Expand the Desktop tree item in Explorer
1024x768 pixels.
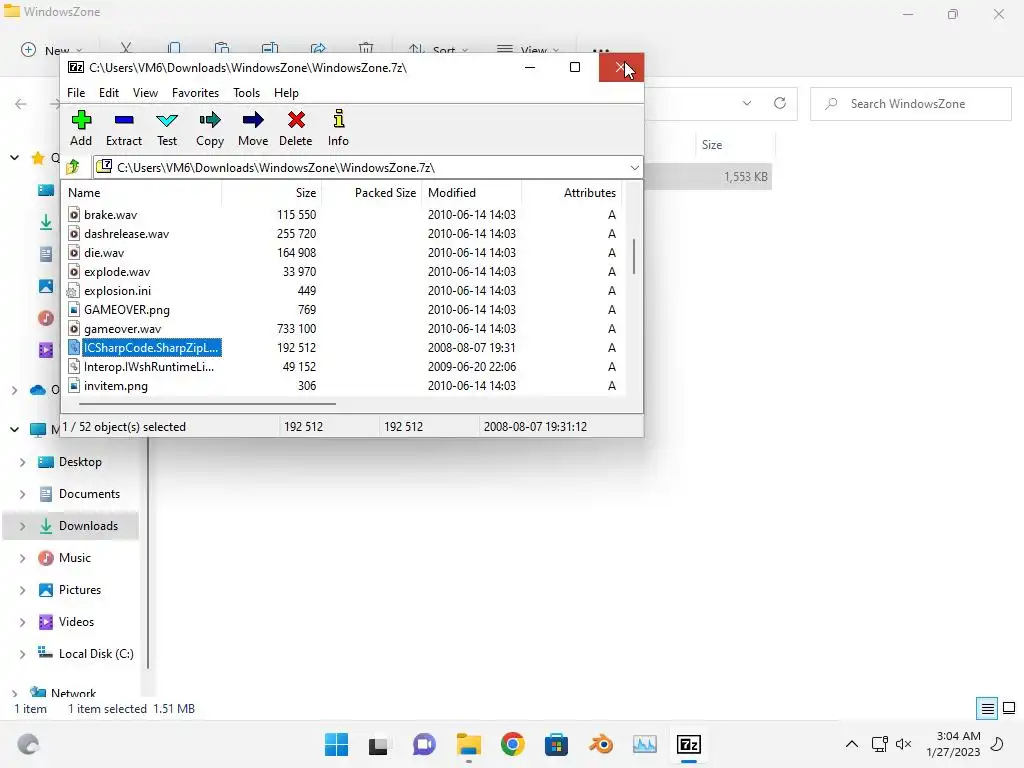click(x=22, y=462)
